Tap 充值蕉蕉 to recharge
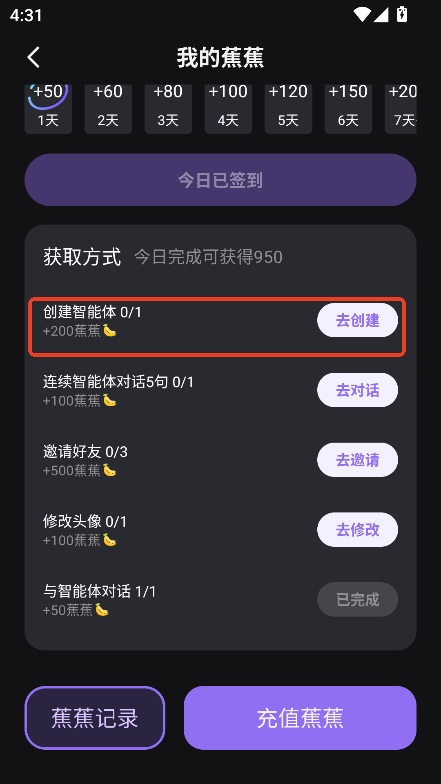Image resolution: width=441 pixels, height=784 pixels. 300,718
